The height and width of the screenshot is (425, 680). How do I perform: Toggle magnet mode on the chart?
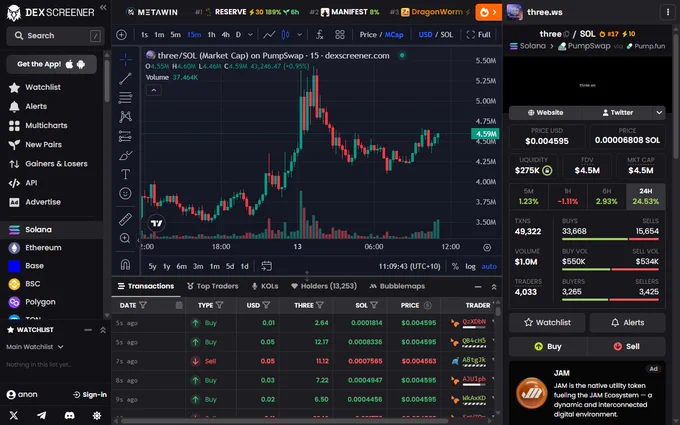point(125,264)
